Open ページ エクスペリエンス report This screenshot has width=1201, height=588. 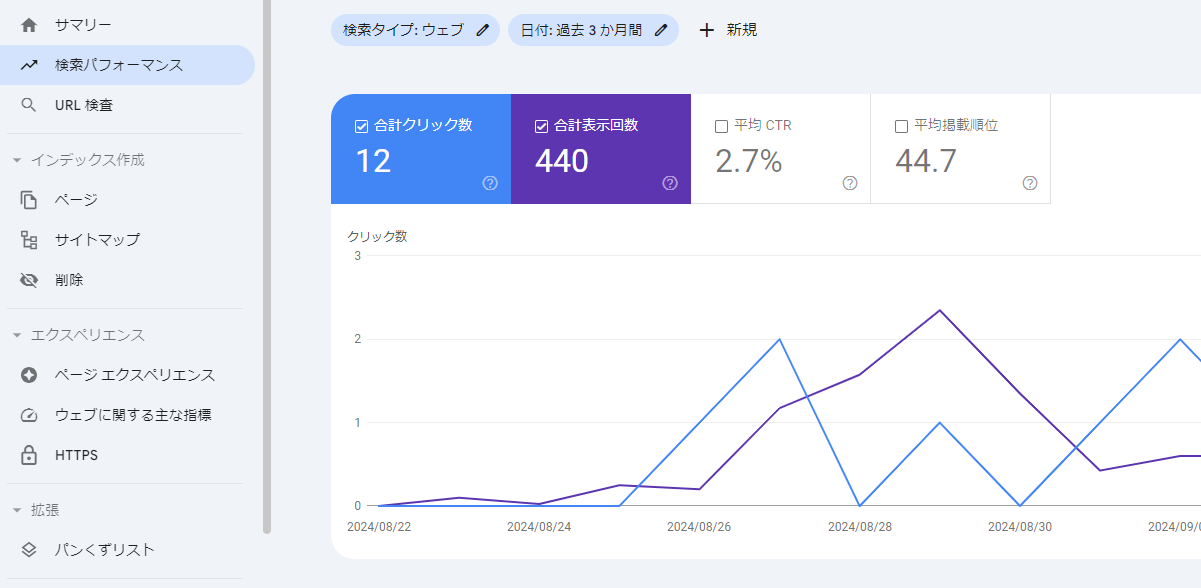pyautogui.click(x=127, y=375)
